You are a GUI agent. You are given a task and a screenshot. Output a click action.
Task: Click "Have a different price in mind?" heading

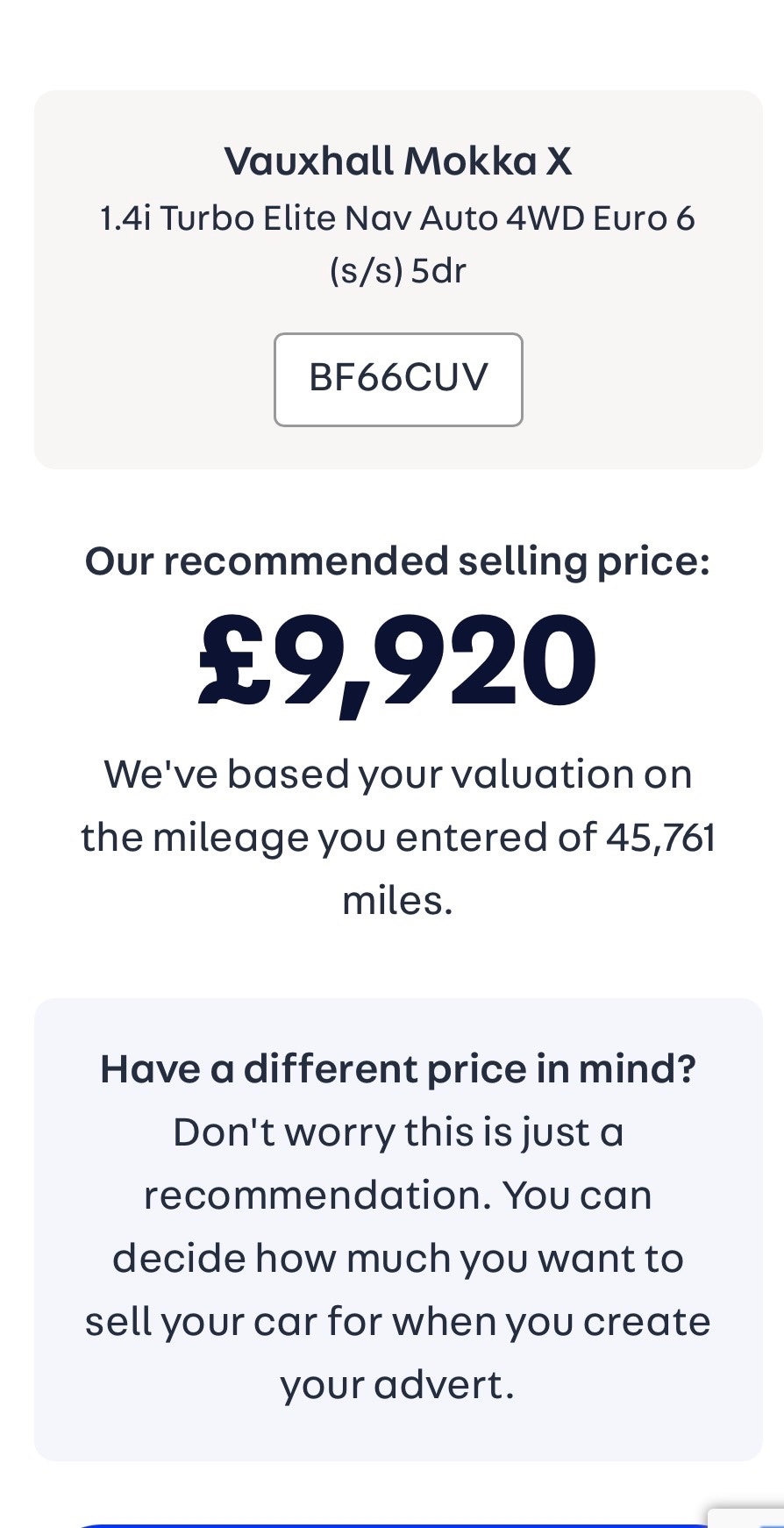pos(398,1069)
